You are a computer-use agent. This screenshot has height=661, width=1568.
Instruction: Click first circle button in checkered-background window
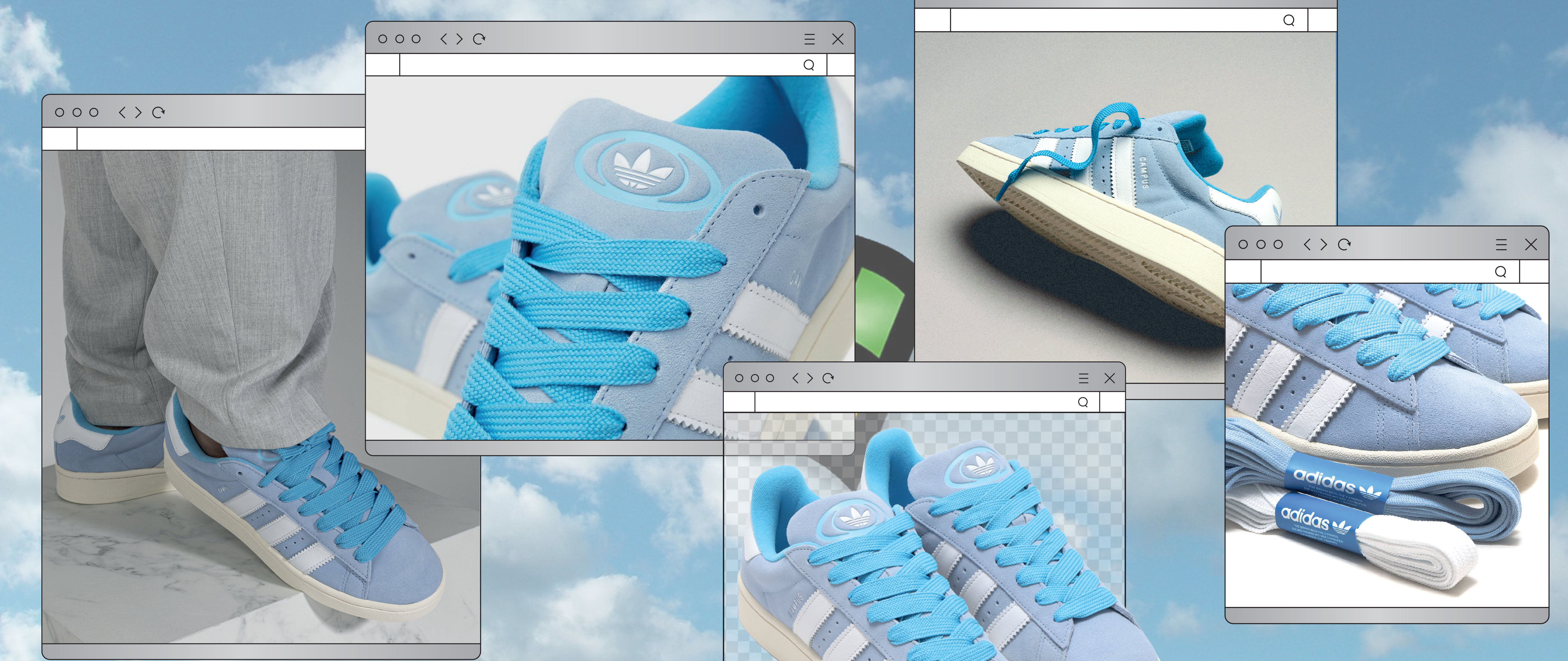(x=740, y=378)
